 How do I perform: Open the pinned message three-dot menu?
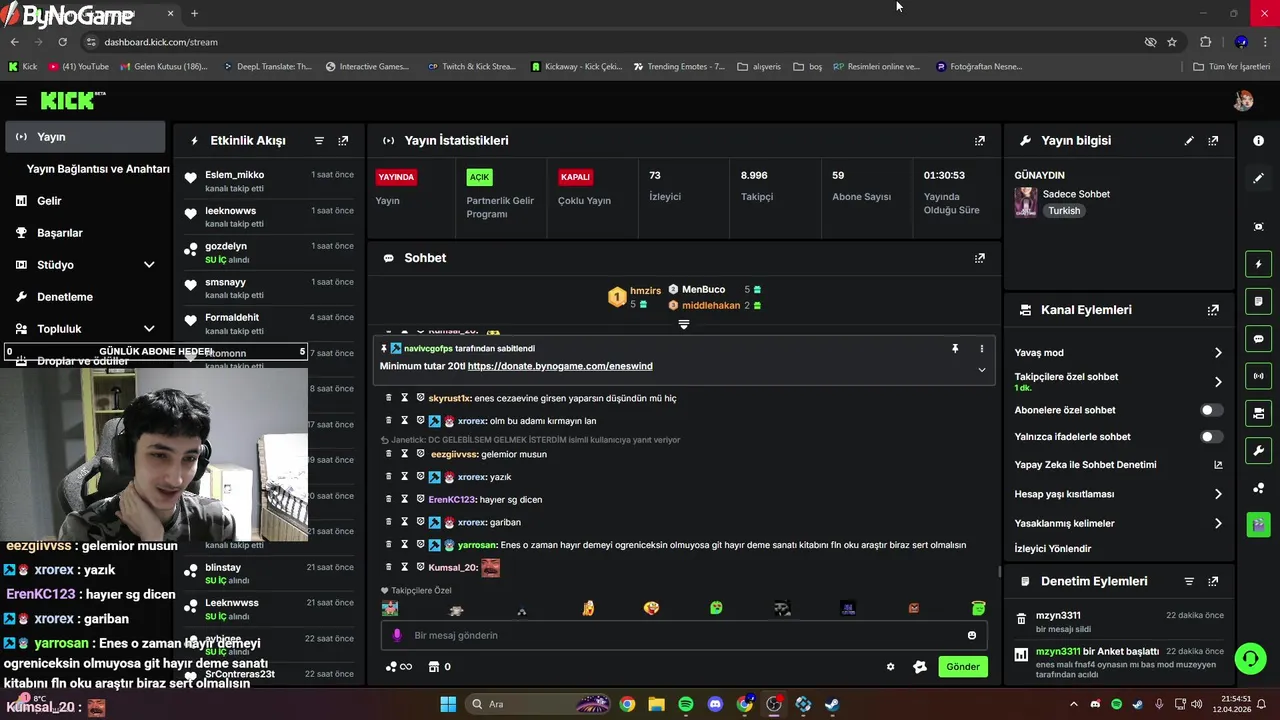coord(981,349)
